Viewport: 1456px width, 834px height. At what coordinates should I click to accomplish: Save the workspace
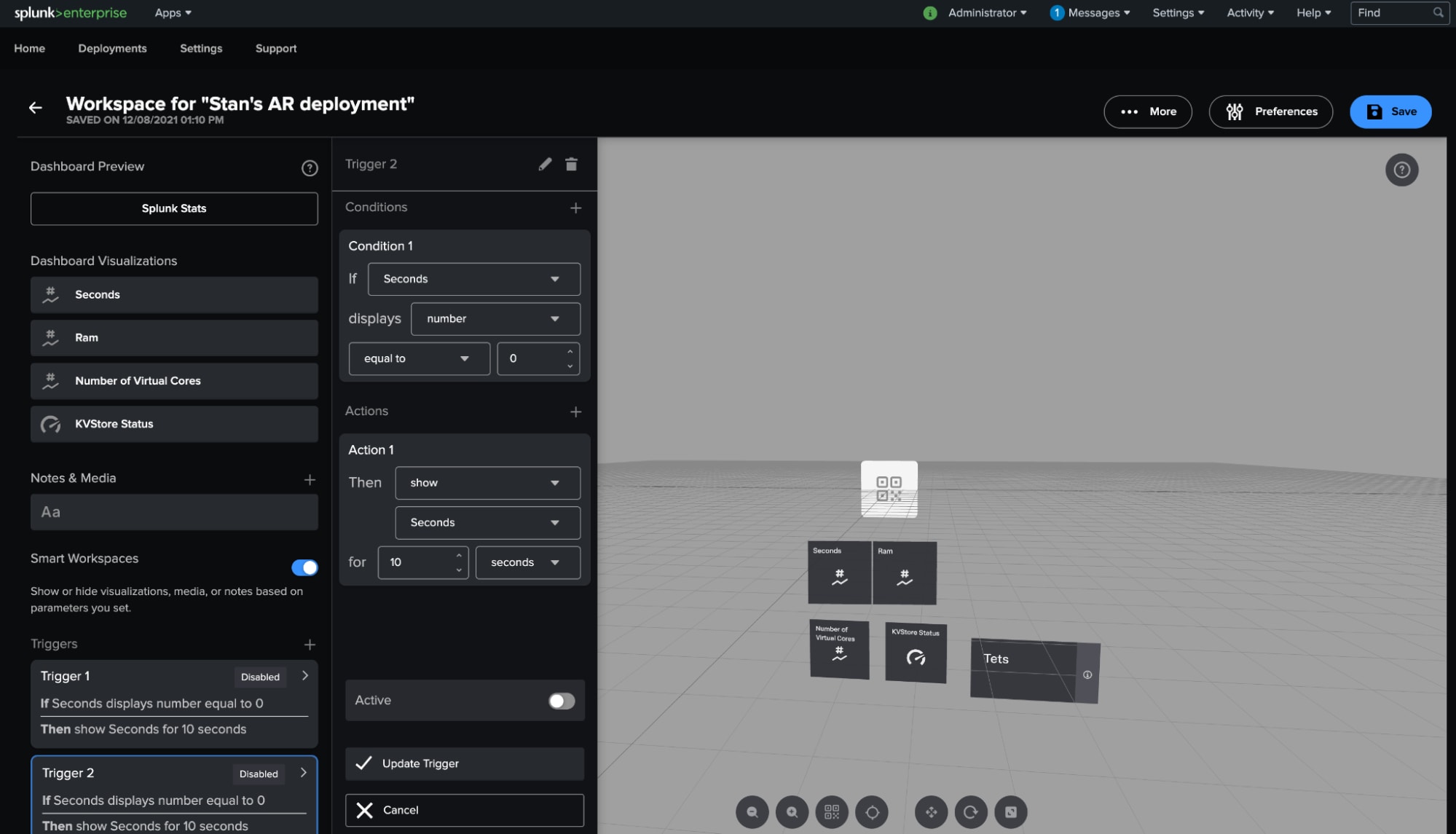click(1390, 112)
